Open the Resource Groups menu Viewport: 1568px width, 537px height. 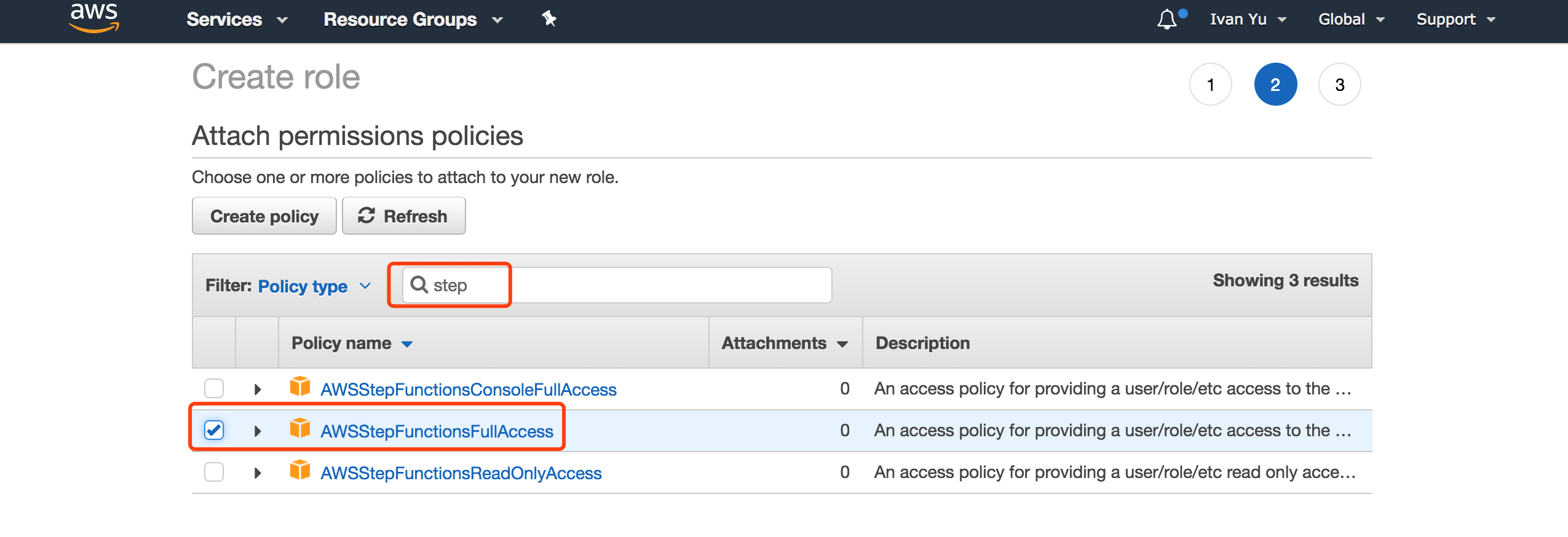point(413,20)
